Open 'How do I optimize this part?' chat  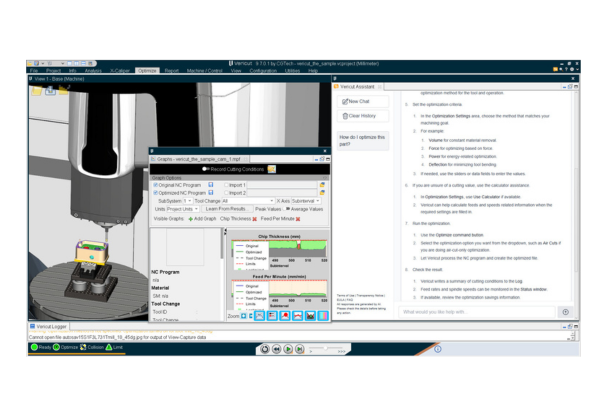(362, 140)
